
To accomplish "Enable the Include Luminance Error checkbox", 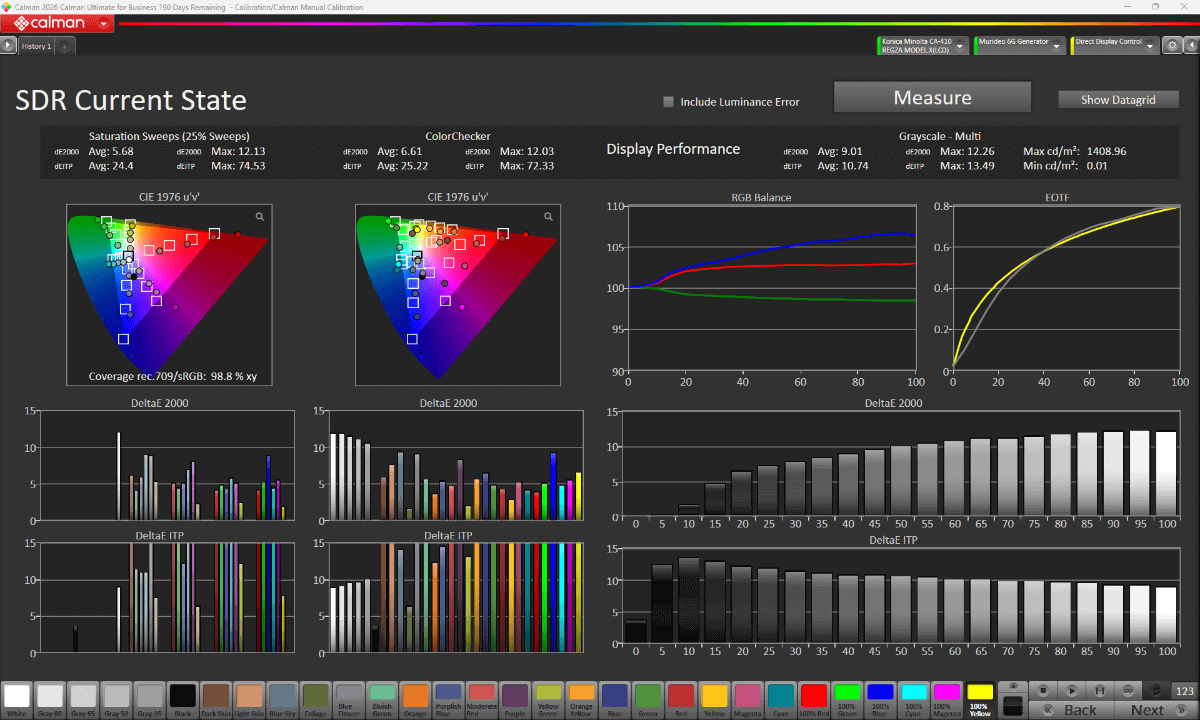I will coord(669,101).
